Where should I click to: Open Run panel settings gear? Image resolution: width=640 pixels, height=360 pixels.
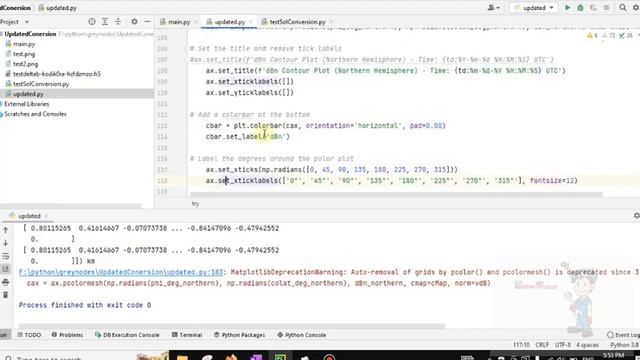pyautogui.click(x=636, y=216)
